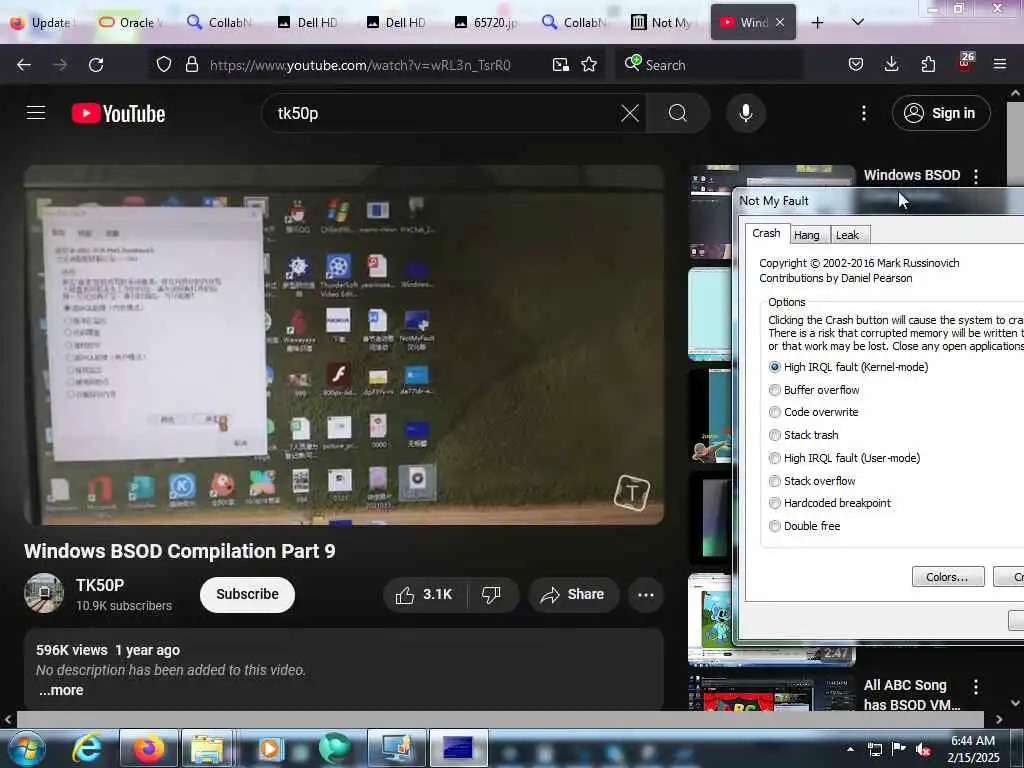This screenshot has height=768, width=1024.
Task: Open the YouTube hamburger guide menu
Action: 36,113
